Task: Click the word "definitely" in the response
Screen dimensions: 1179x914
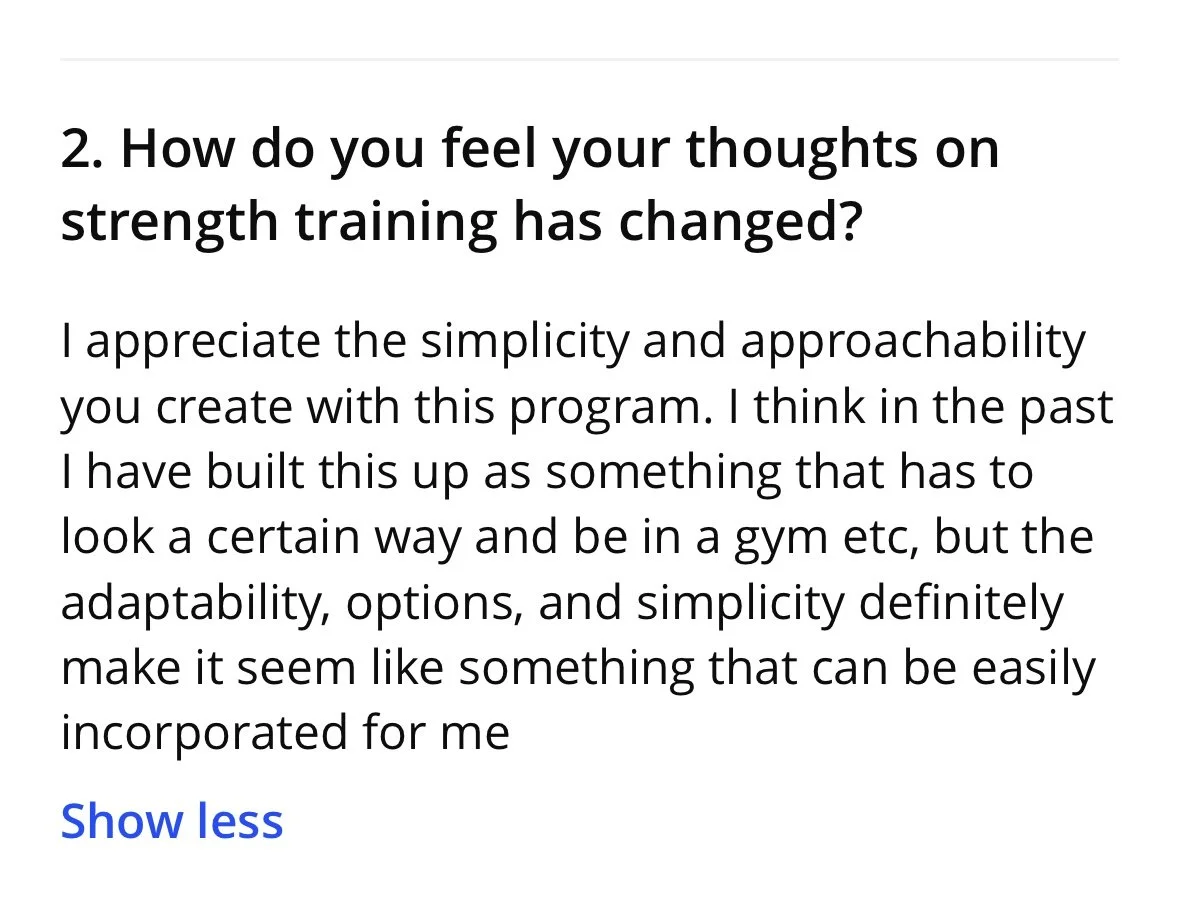Action: point(961,604)
